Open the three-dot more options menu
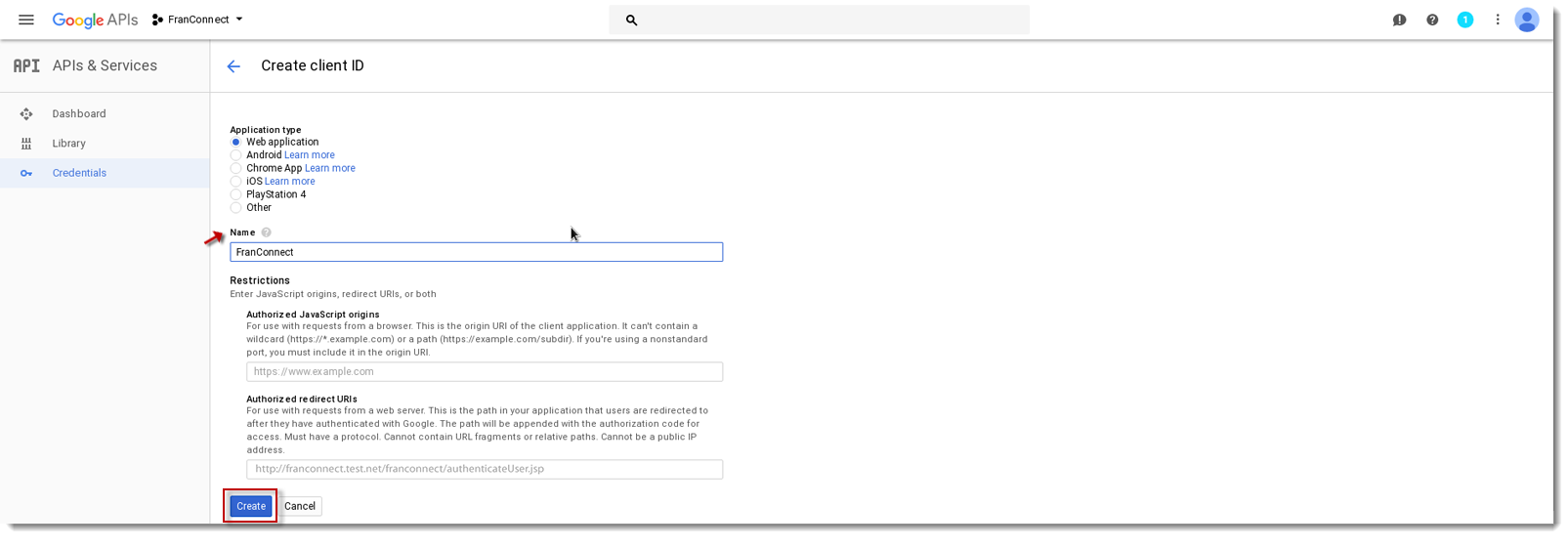 click(x=1497, y=20)
